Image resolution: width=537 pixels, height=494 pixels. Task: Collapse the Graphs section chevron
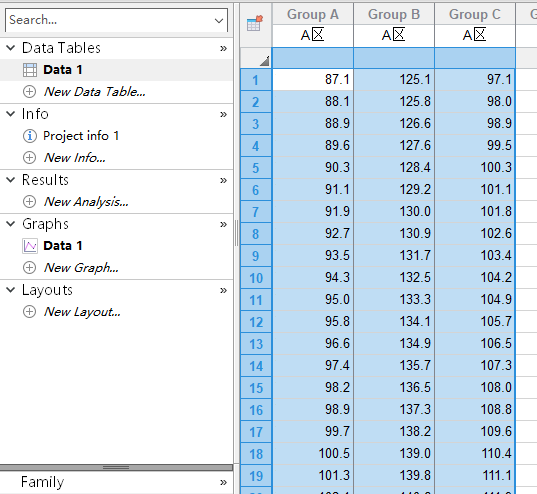coord(11,224)
